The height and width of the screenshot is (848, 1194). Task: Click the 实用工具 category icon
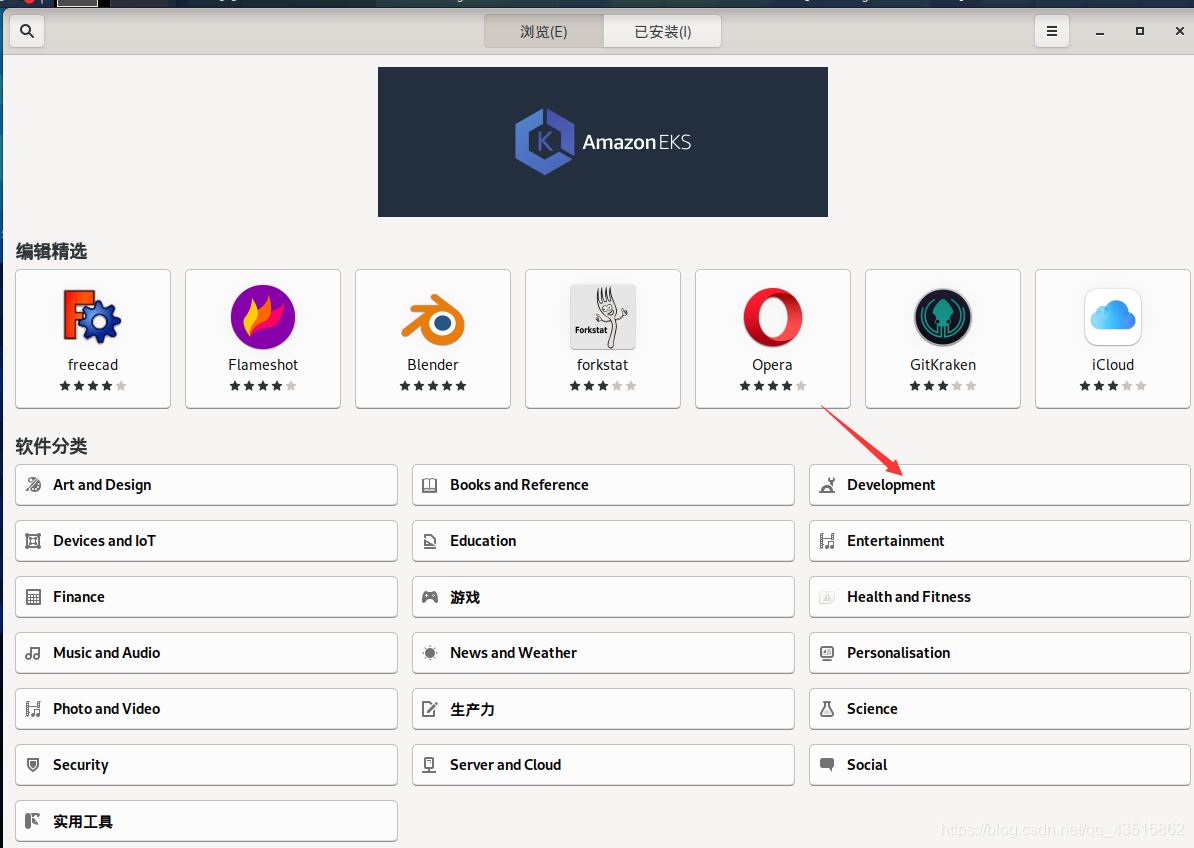point(33,821)
